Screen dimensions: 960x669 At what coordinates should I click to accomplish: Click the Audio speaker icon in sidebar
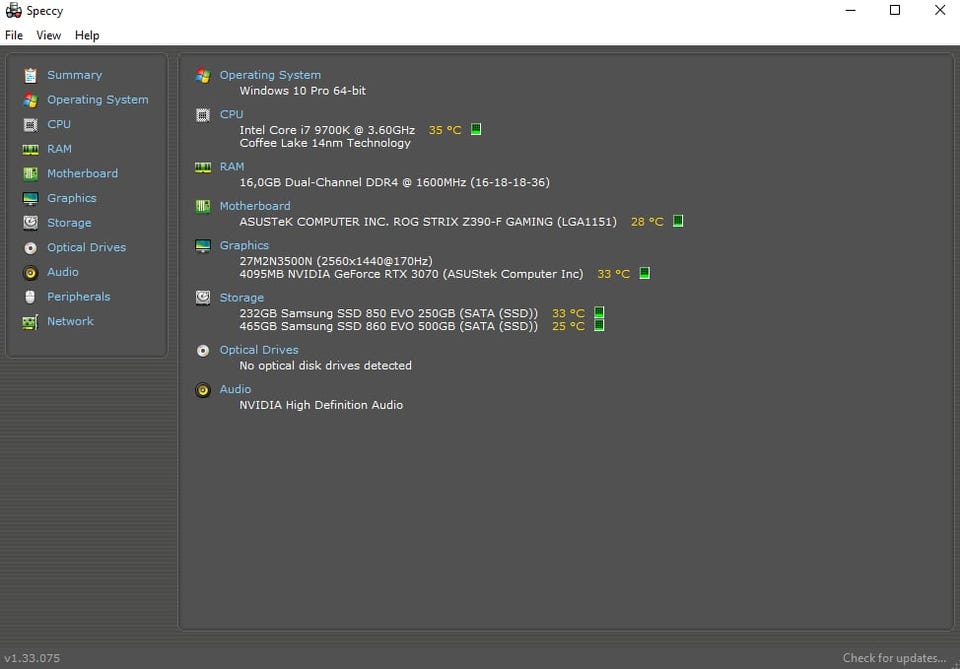(x=30, y=272)
